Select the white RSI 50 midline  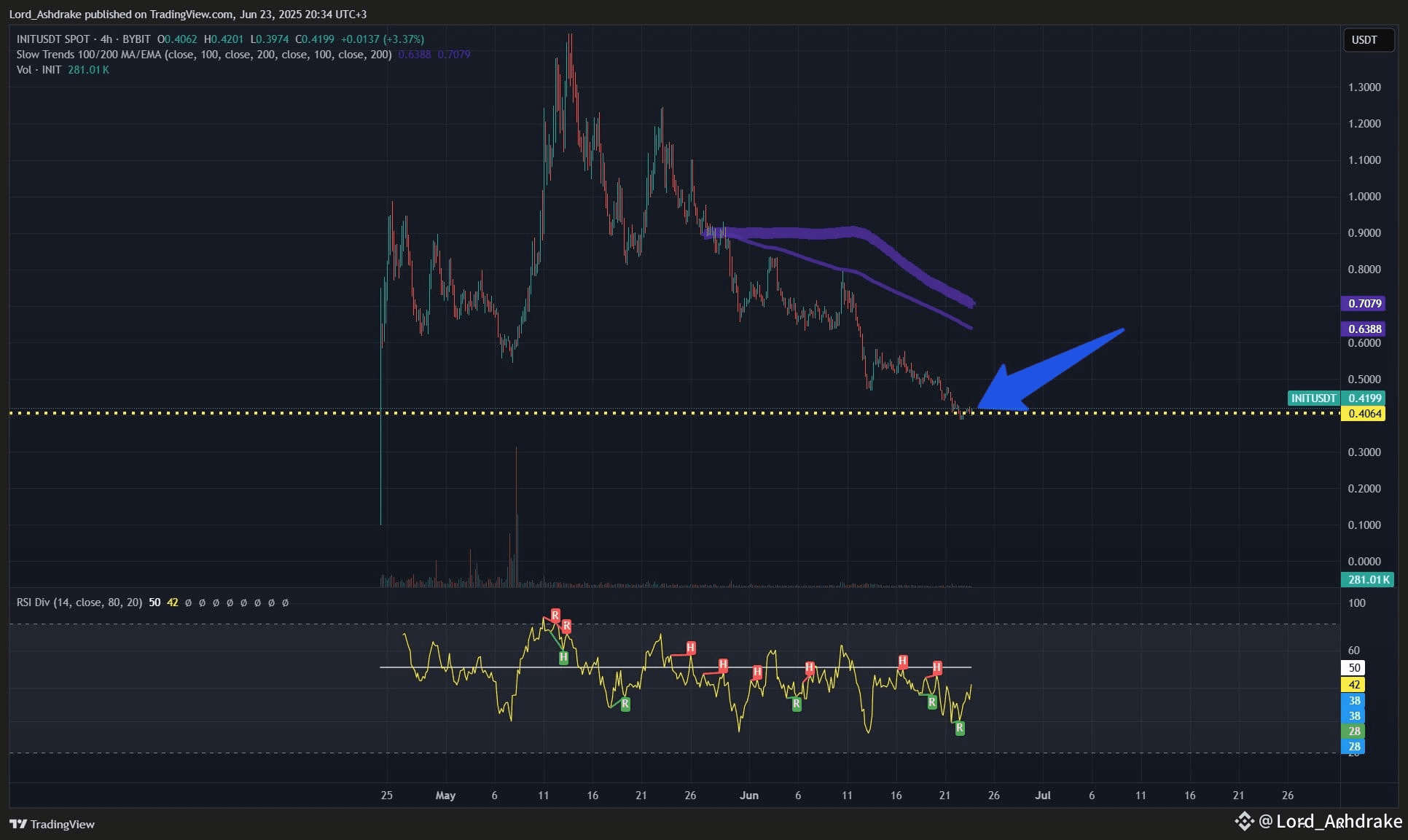click(676, 667)
